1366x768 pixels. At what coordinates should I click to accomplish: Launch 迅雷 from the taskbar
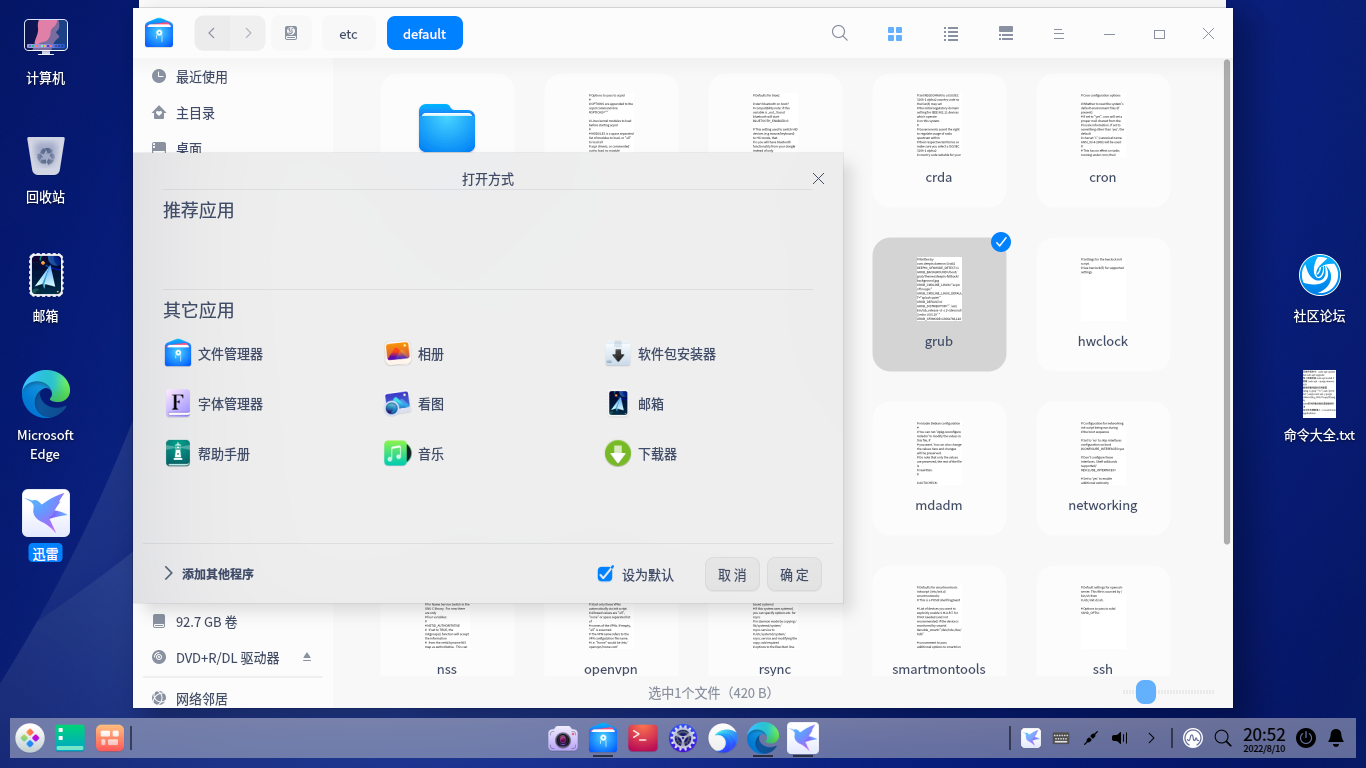tap(803, 738)
